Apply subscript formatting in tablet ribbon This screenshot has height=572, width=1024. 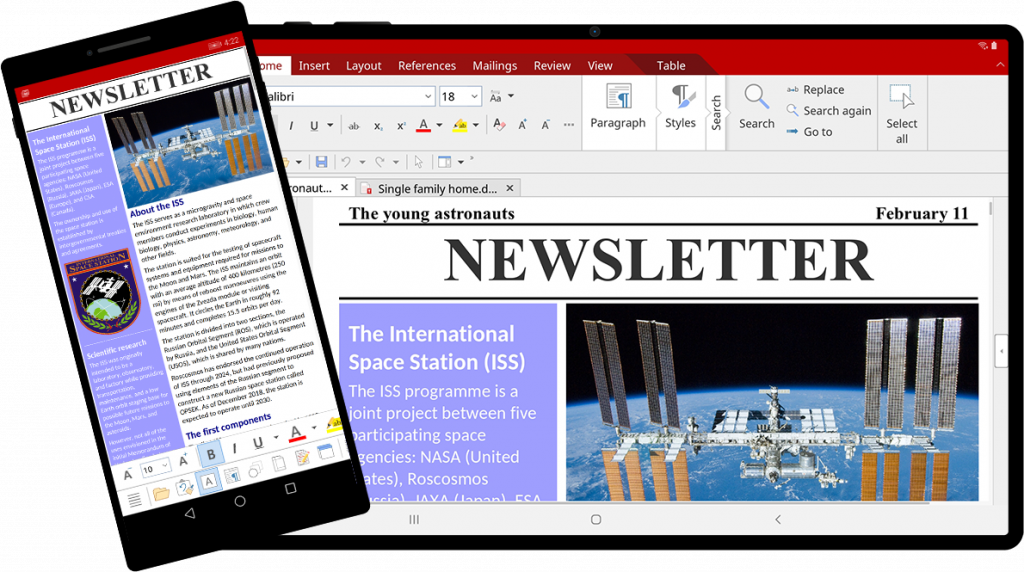(378, 126)
